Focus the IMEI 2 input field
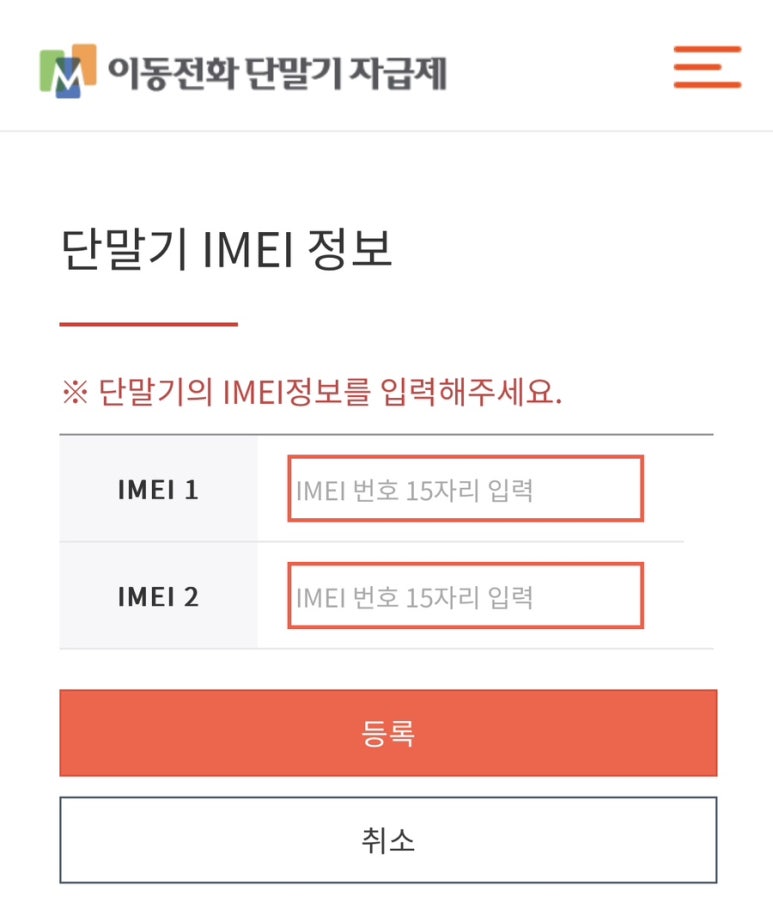 pos(466,596)
